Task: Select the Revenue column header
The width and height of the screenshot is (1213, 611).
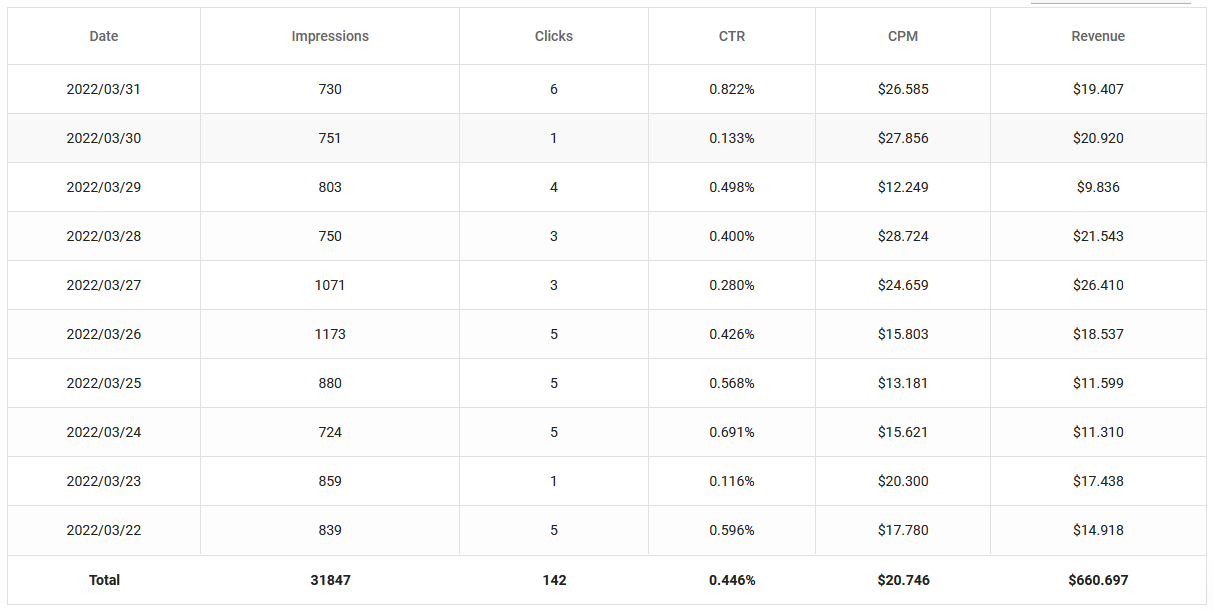Action: pyautogui.click(x=1098, y=36)
